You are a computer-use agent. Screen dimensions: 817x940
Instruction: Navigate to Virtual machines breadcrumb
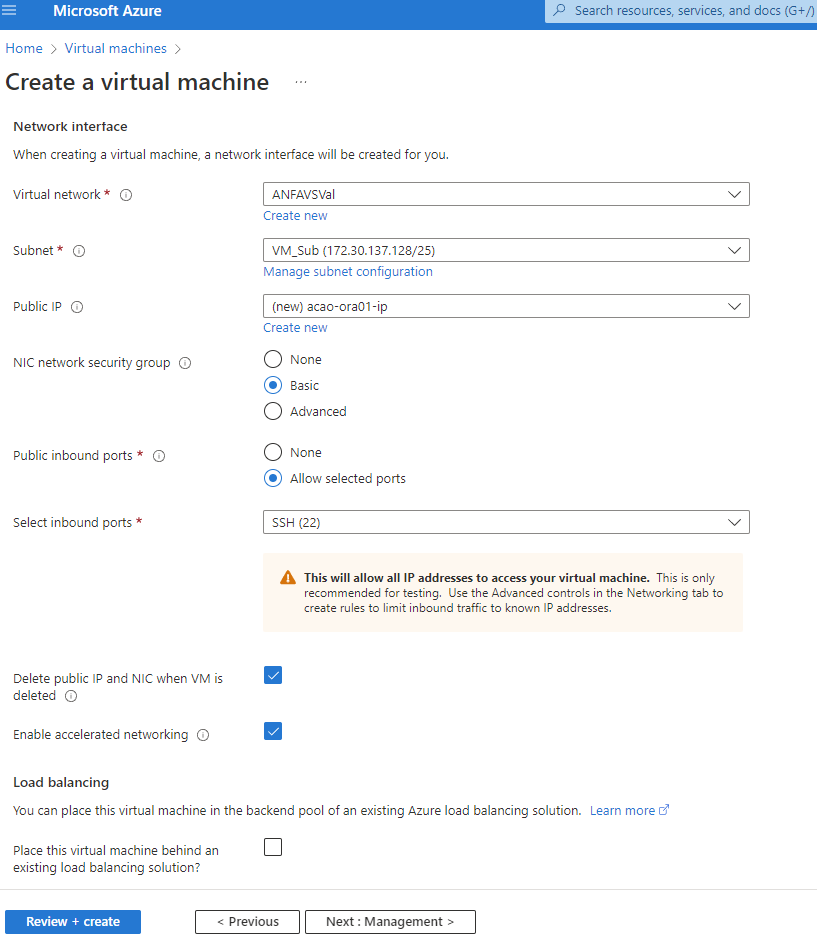(116, 48)
